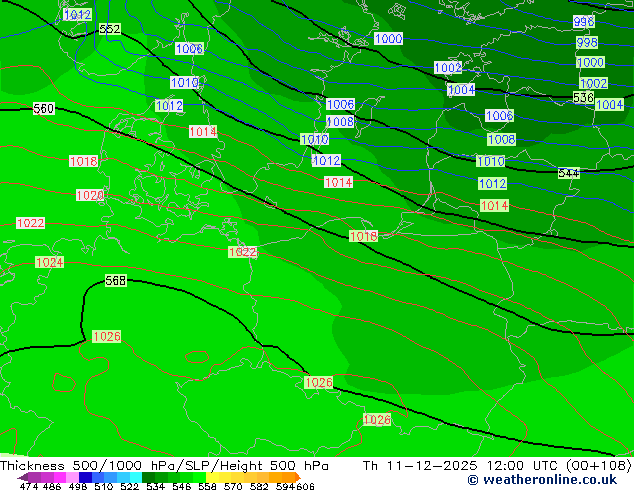Click legend value 522

[x=130, y=486]
